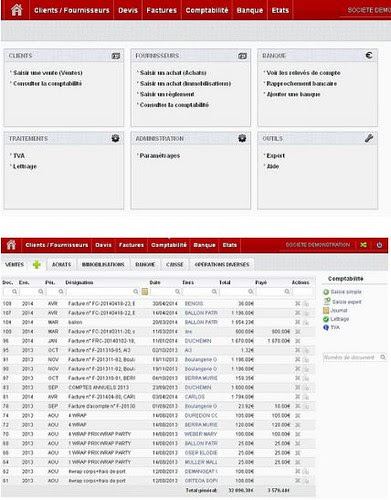
Task: Click the Payé column filter field
Action: [x=273, y=292]
